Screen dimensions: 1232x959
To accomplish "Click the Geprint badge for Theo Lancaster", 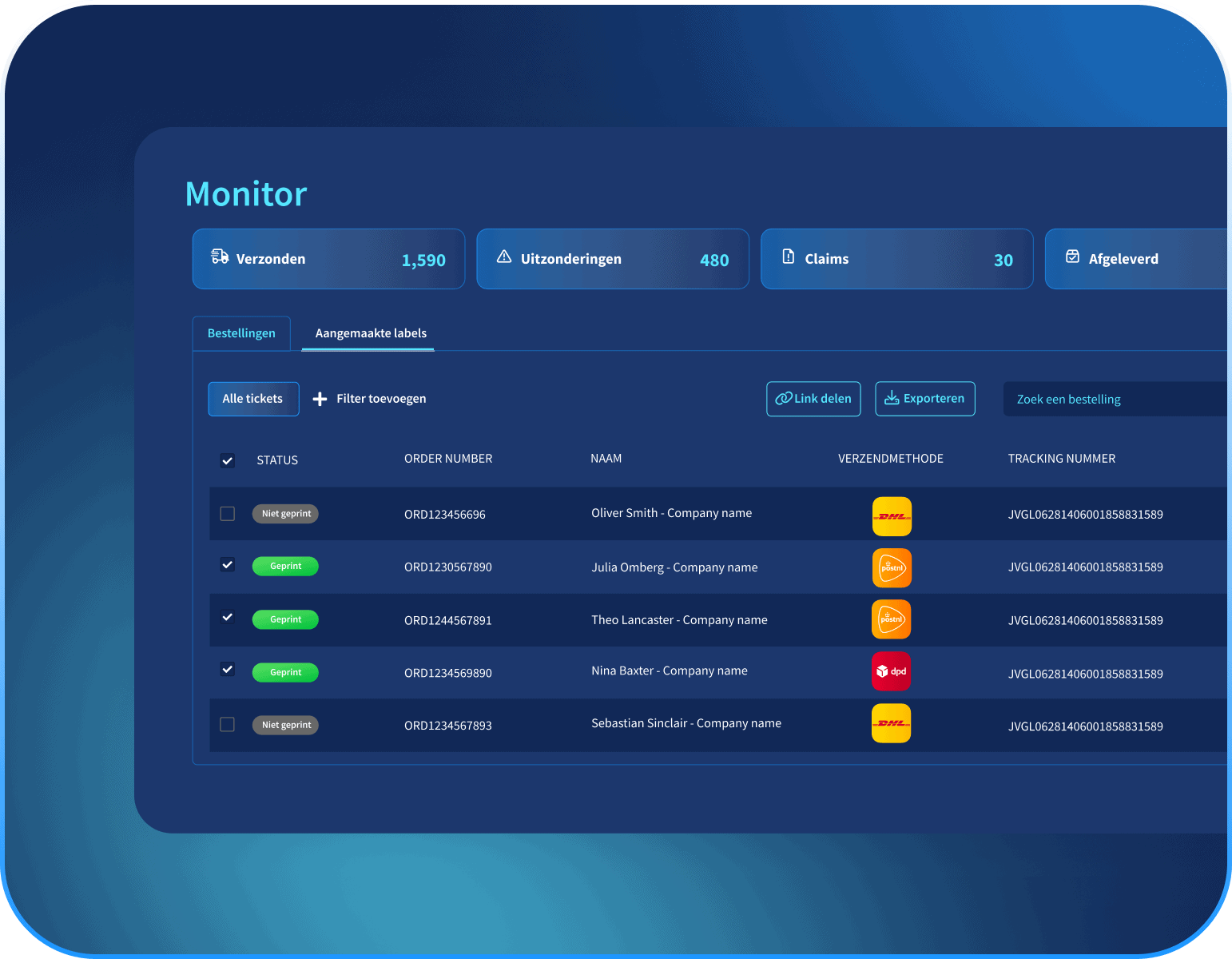I will 286,619.
